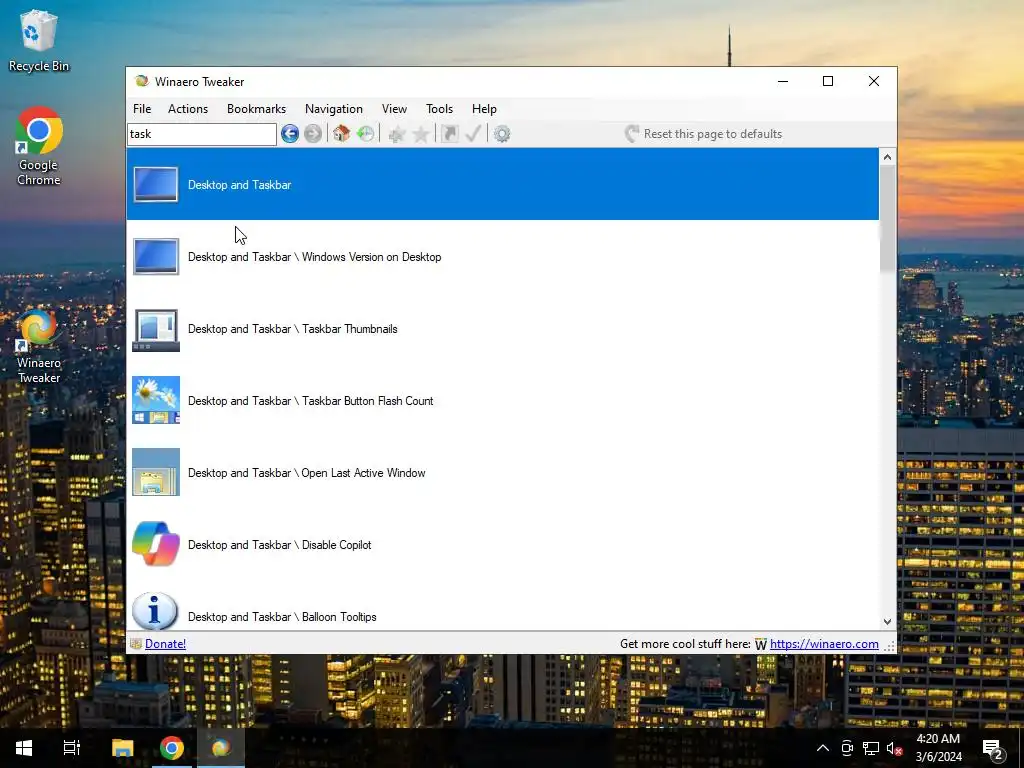
Task: Click the vertical scrollbar thumb
Action: (x=887, y=218)
